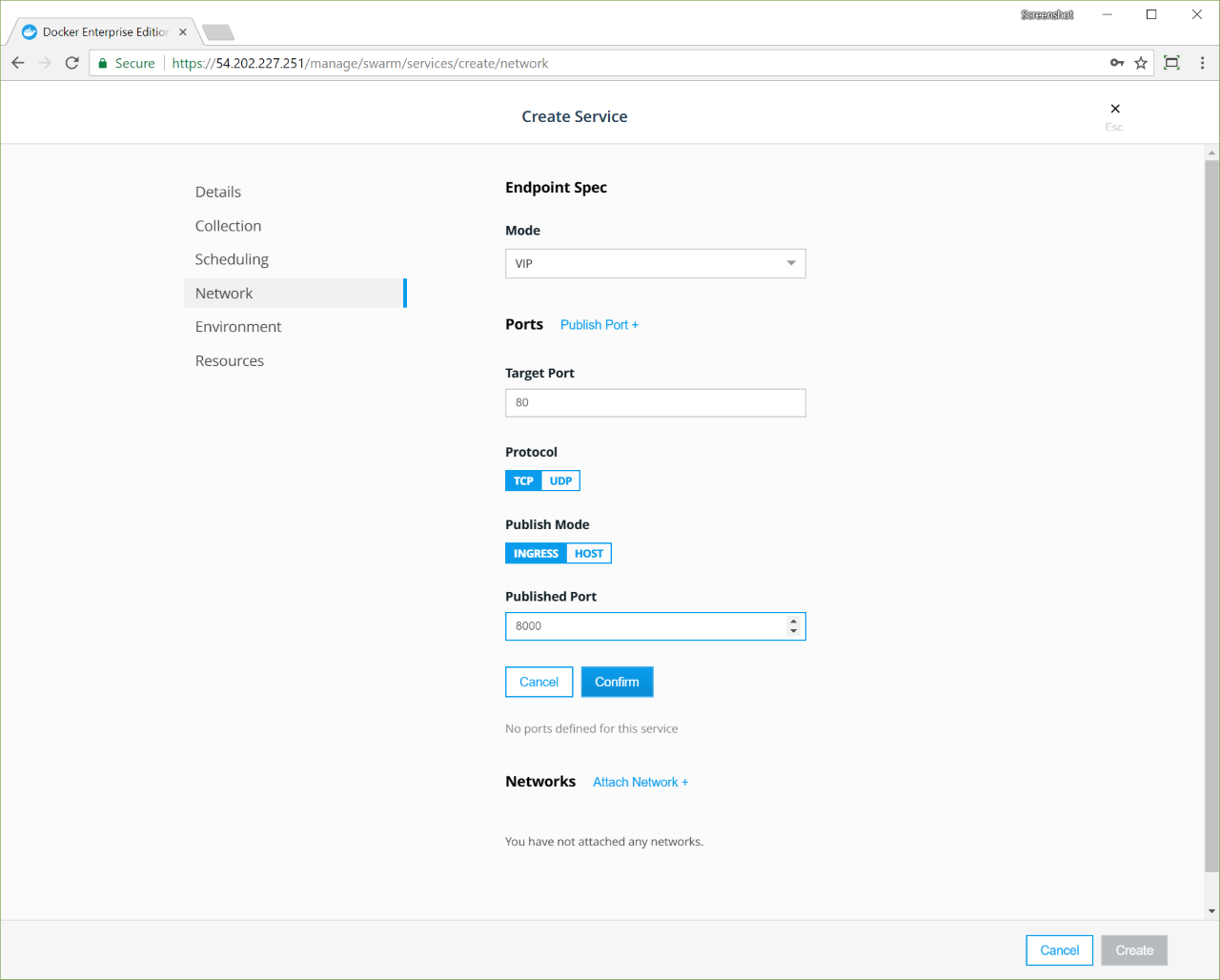Click the Publish Port + link
Image resolution: width=1220 pixels, height=980 pixels.
pos(599,325)
